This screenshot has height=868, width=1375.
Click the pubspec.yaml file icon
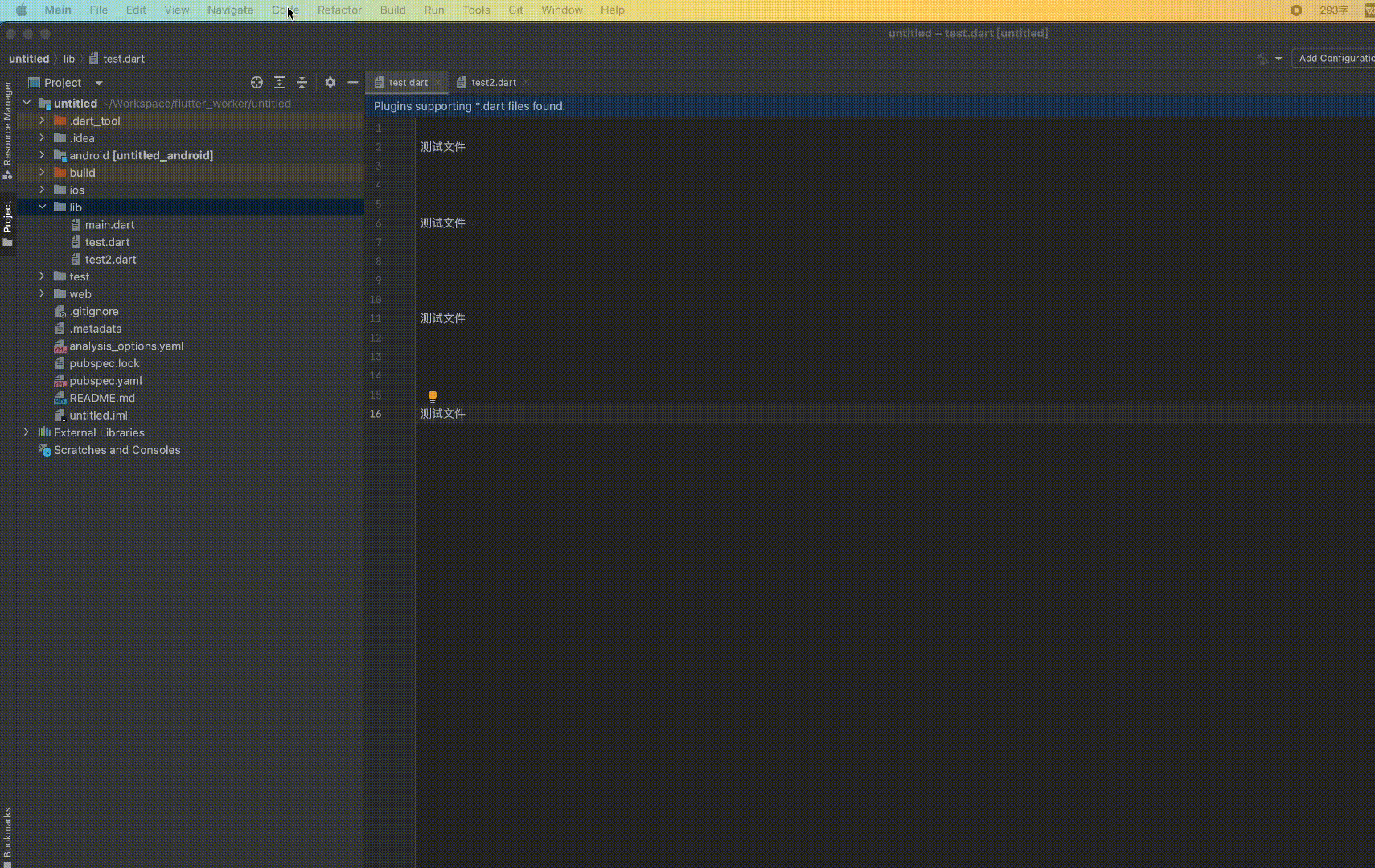pyautogui.click(x=60, y=381)
